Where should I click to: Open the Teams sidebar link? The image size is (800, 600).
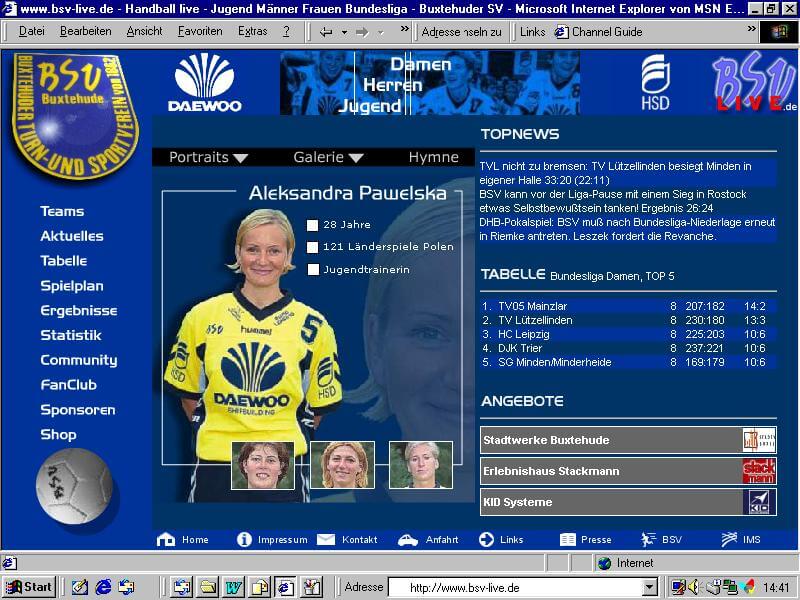tap(62, 211)
